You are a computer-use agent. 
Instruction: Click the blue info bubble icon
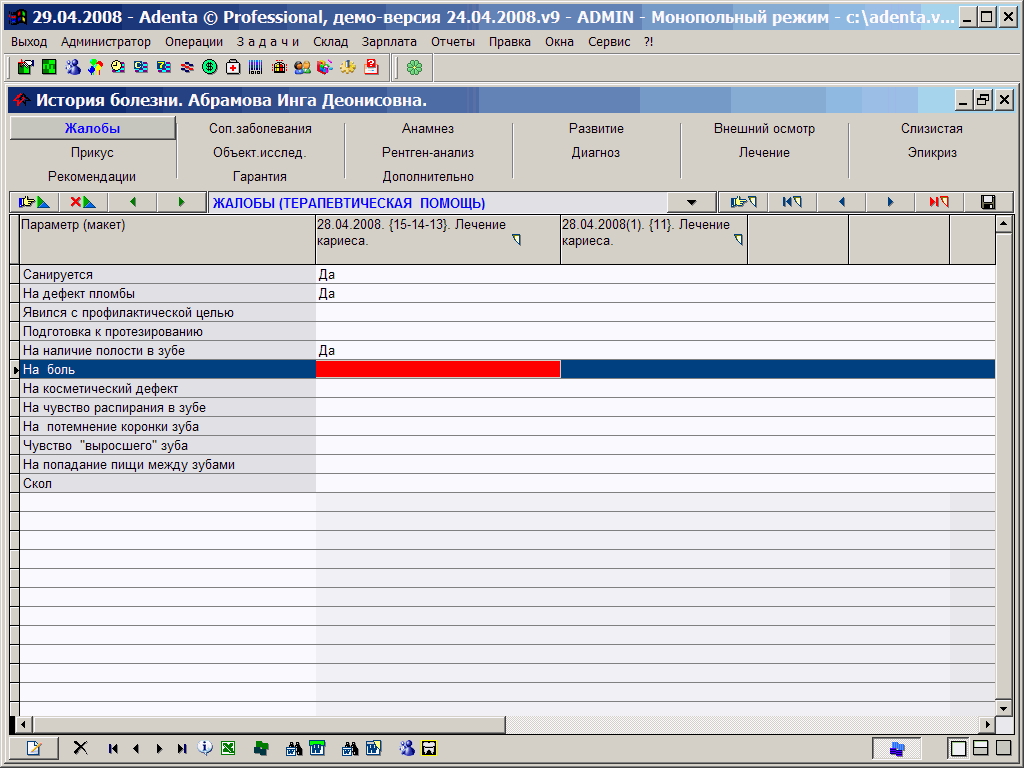205,748
